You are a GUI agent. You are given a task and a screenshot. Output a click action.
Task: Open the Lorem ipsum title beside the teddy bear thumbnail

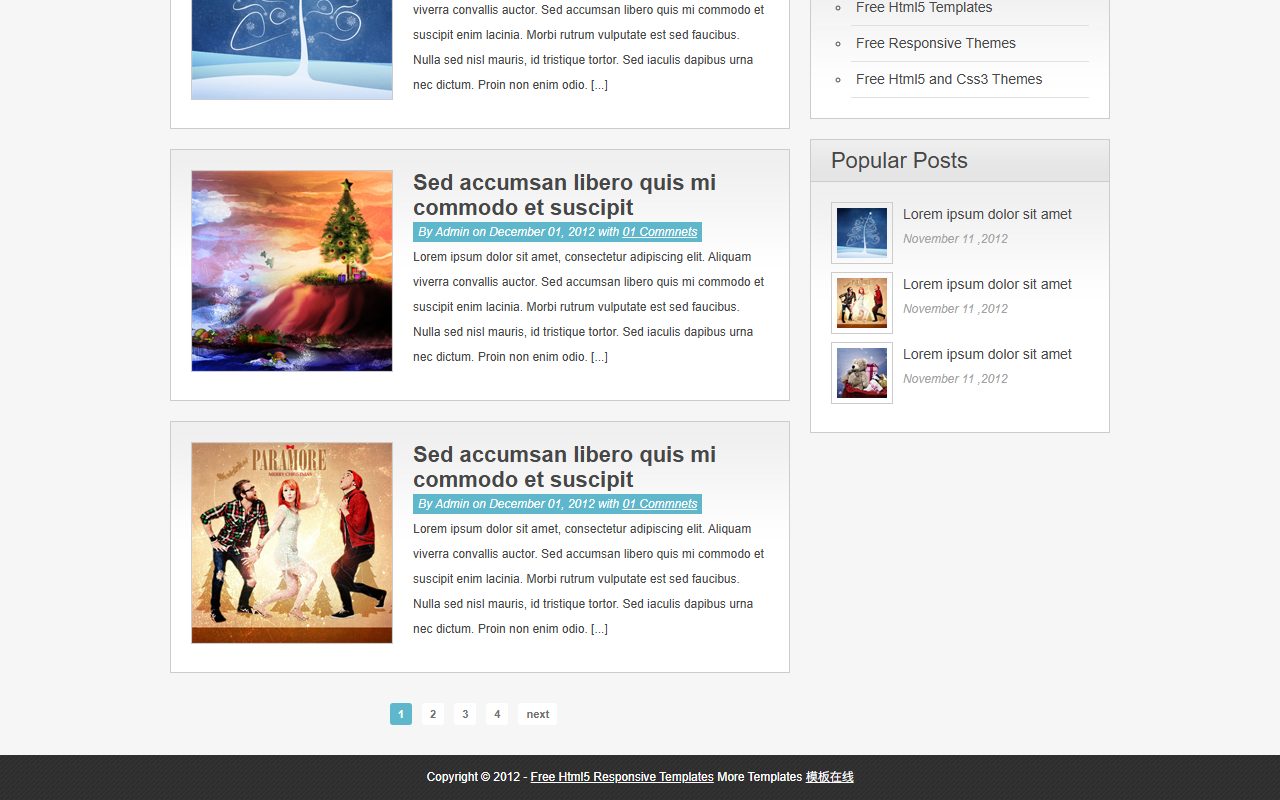(987, 354)
